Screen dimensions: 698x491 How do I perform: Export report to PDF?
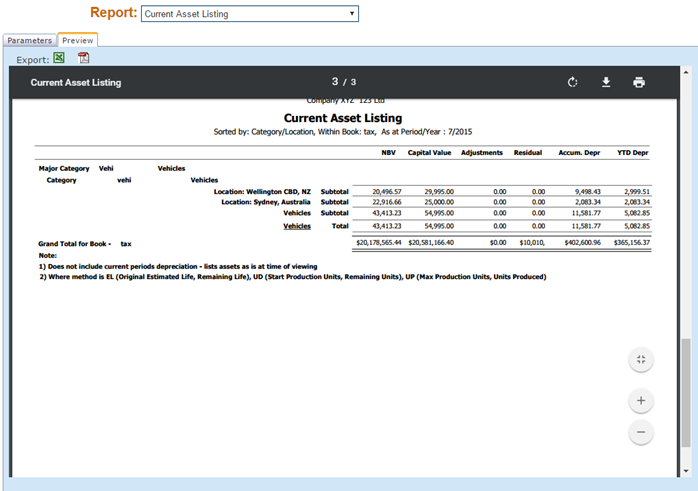(83, 58)
